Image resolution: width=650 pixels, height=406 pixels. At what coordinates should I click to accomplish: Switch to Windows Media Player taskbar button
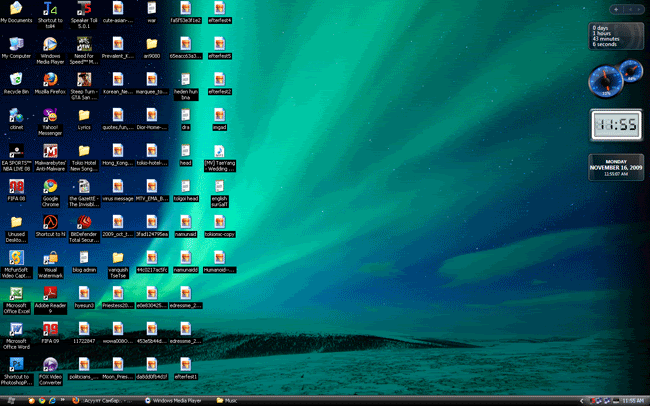172,400
